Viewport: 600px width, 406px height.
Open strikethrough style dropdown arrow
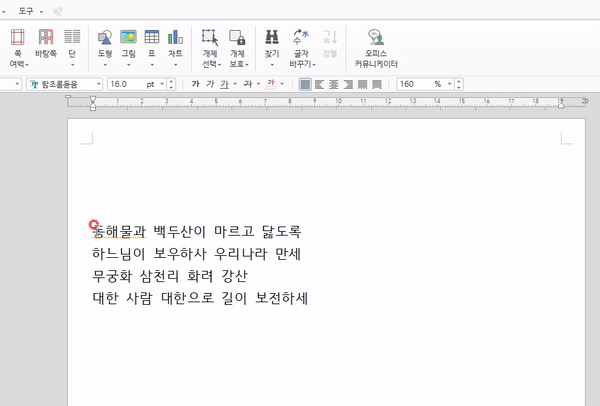258,84
